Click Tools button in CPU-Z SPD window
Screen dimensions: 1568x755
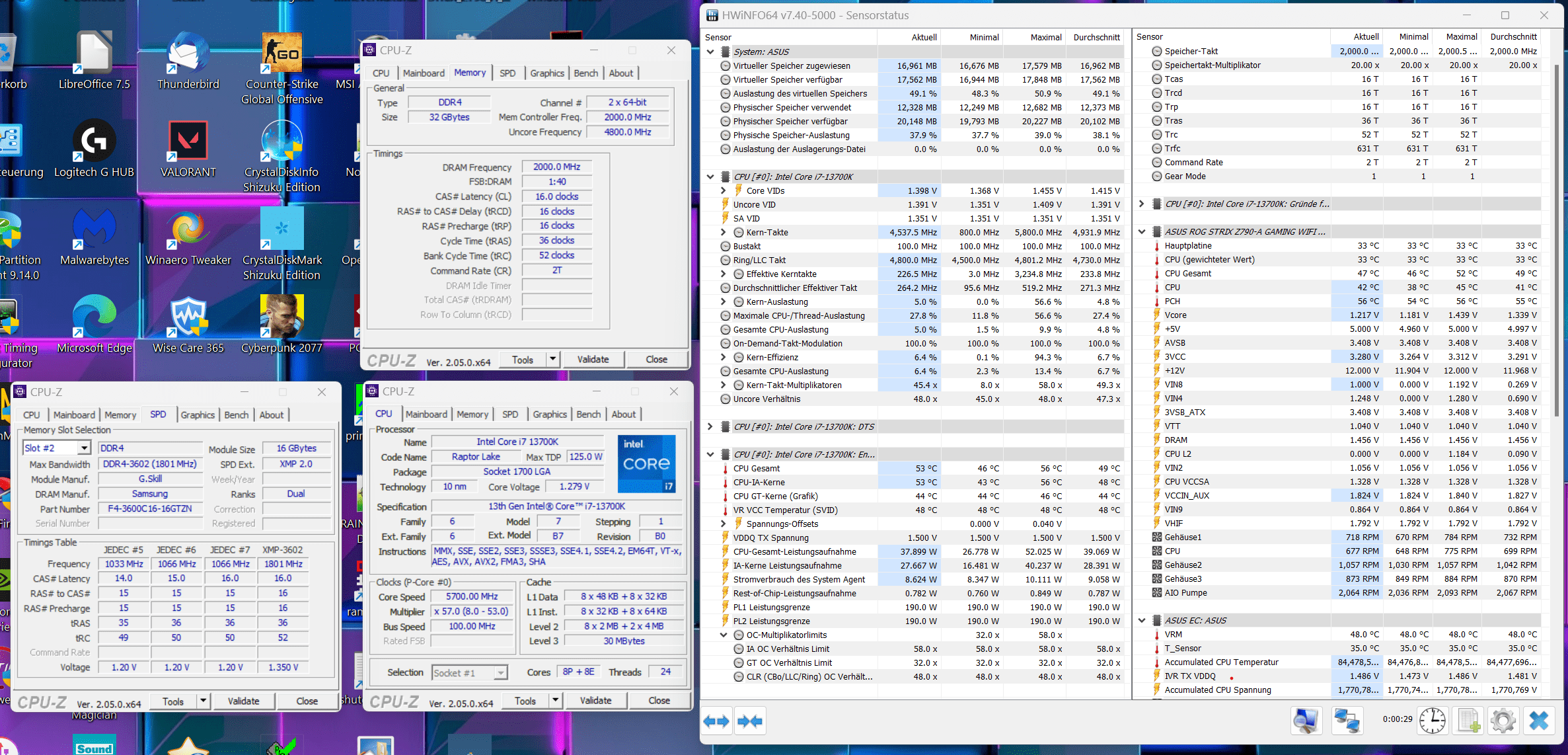tap(173, 701)
